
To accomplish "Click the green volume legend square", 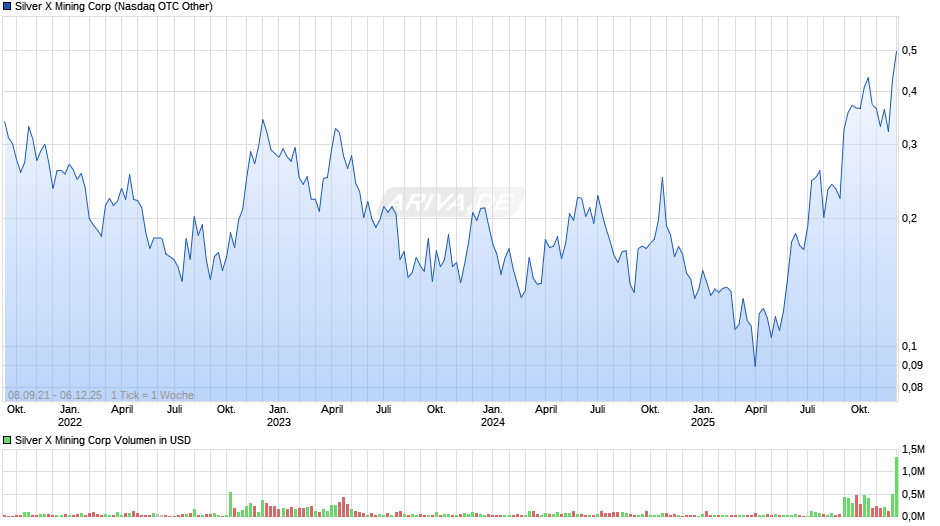I will (x=7, y=440).
